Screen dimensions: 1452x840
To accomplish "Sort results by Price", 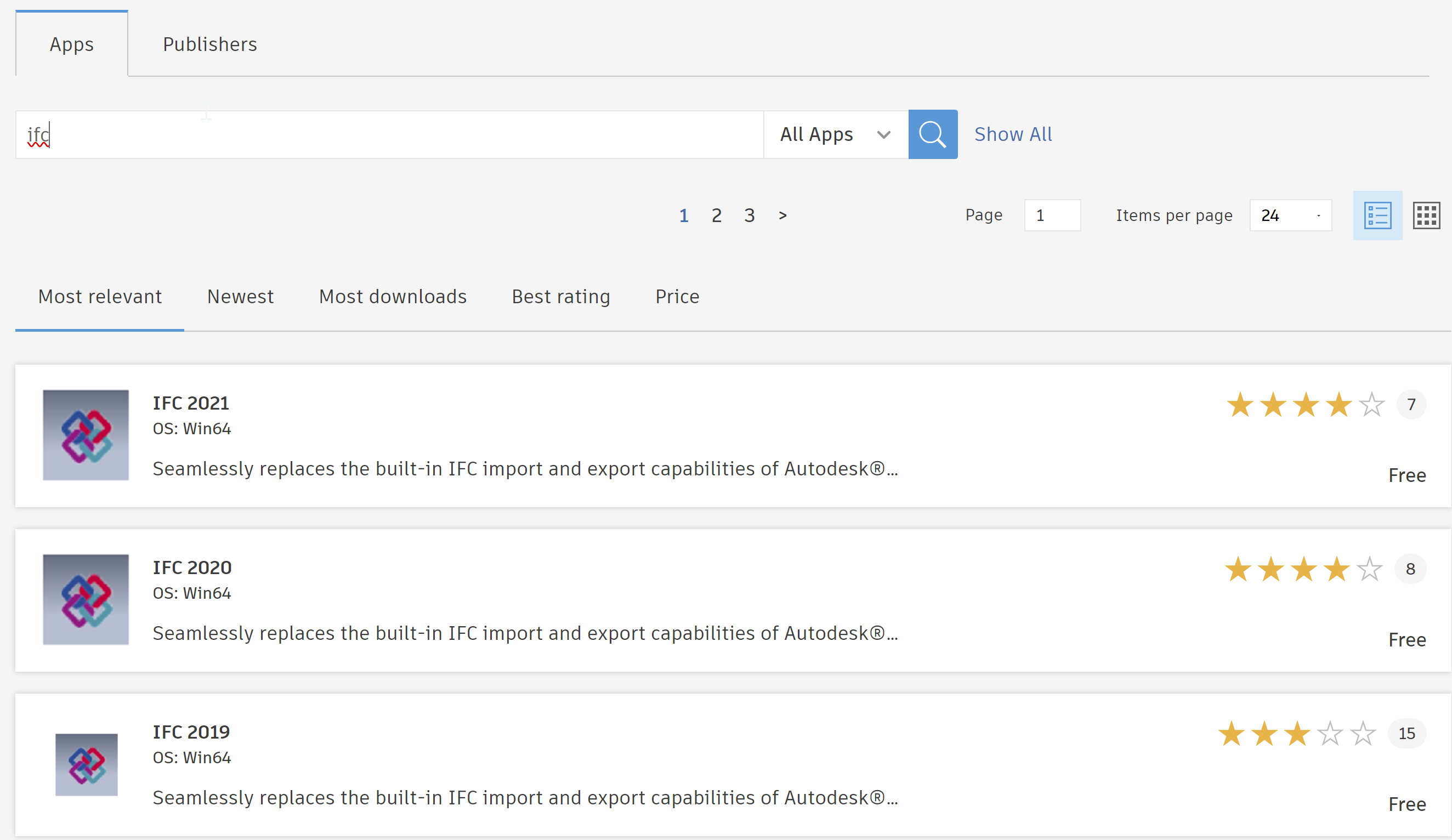I will point(677,296).
